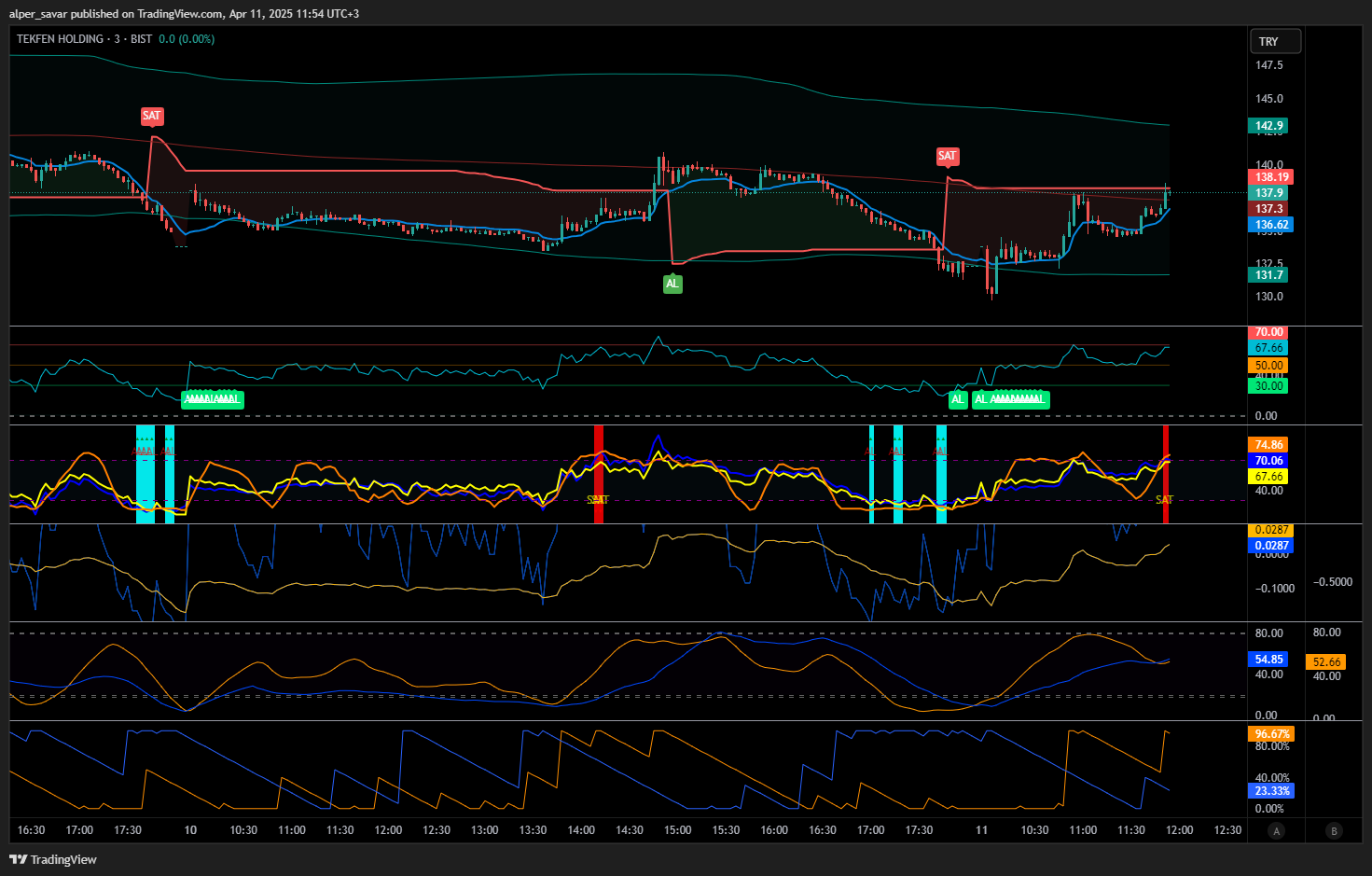
Task: Click the blue 54.85 value tag
Action: [x=1268, y=660]
